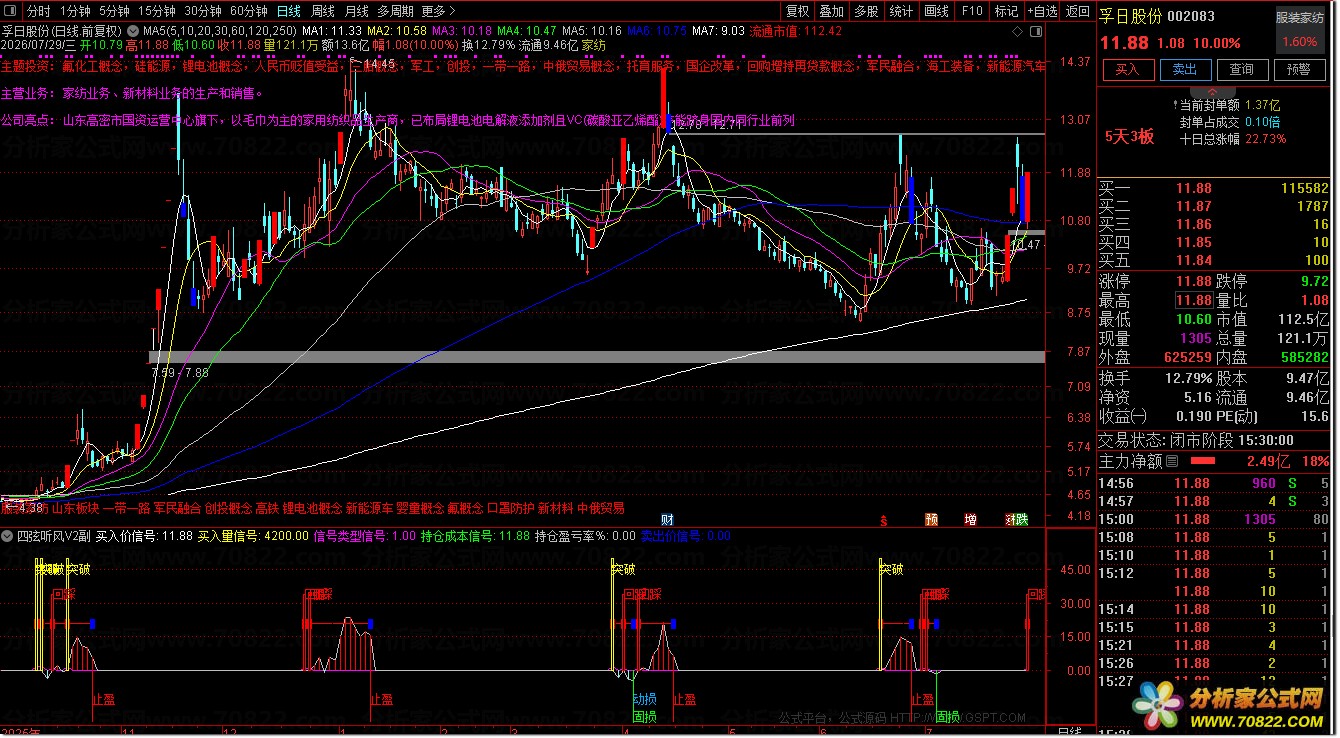Click the 买五 order row
Viewport: 1340px width, 738px height.
point(1215,260)
